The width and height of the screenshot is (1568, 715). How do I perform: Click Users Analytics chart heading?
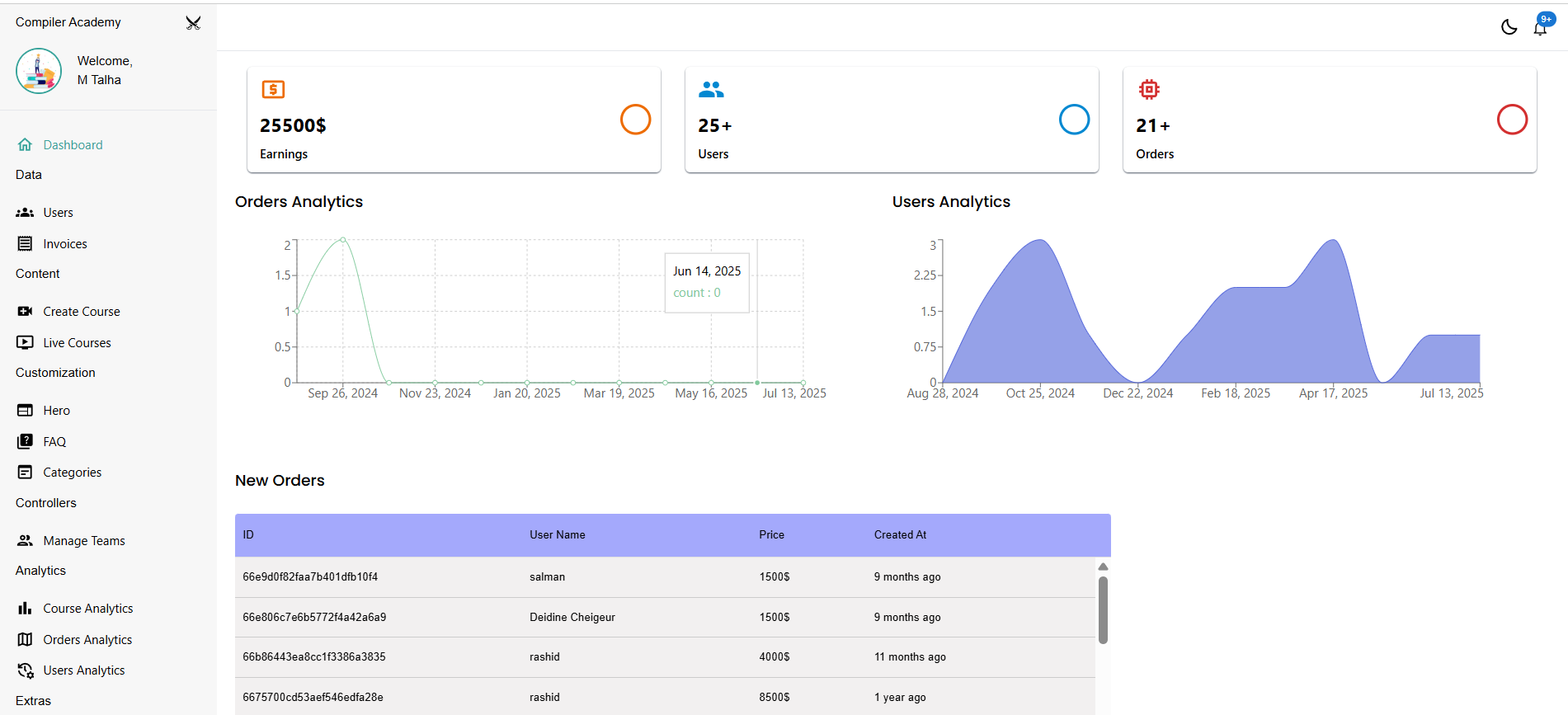tap(951, 202)
